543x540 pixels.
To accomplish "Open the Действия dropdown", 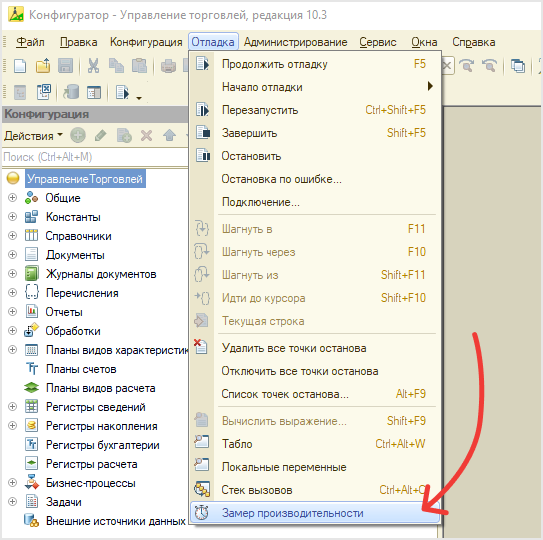I will tap(34, 136).
